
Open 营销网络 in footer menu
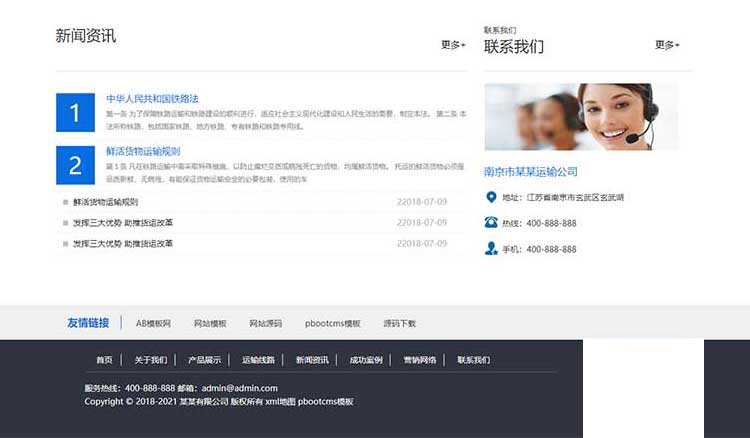pos(420,360)
